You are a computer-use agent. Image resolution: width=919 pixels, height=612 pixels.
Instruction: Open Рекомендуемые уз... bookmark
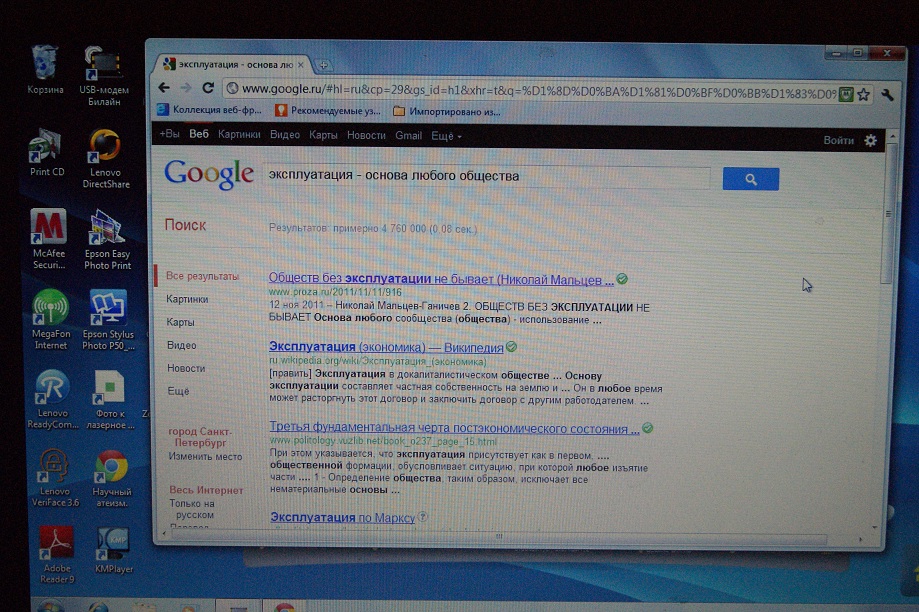click(328, 110)
